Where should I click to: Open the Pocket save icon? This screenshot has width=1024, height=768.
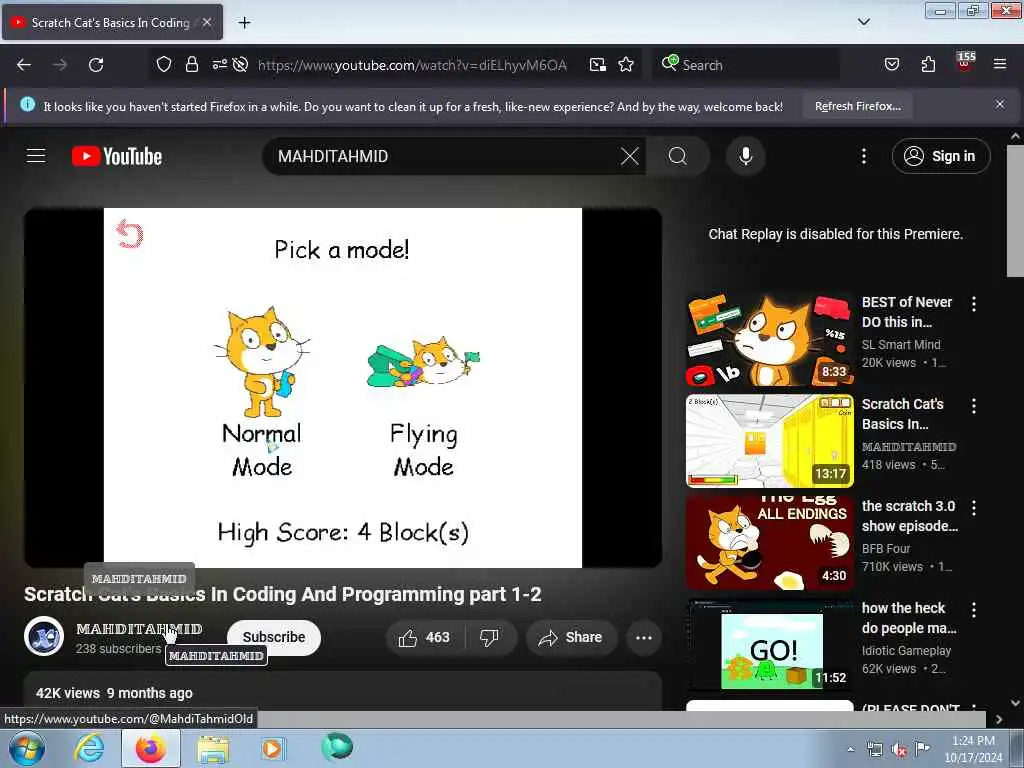coord(891,64)
